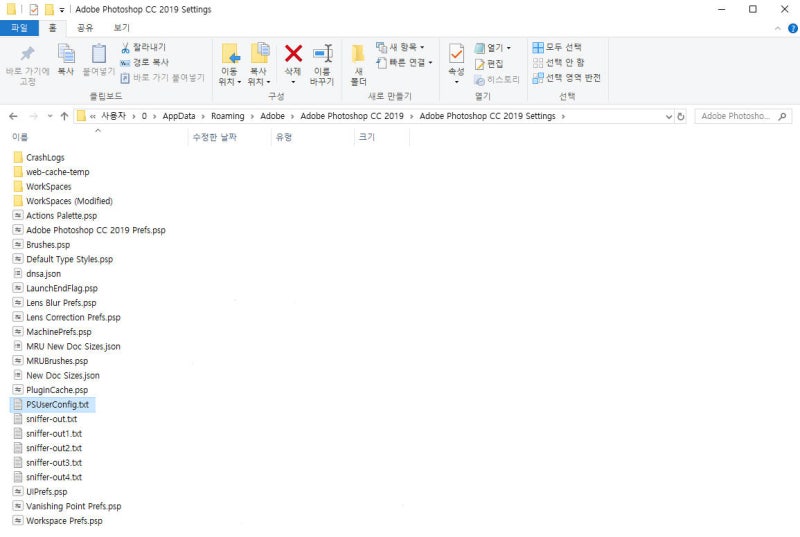Click the Refresh button beside address bar

click(x=680, y=116)
